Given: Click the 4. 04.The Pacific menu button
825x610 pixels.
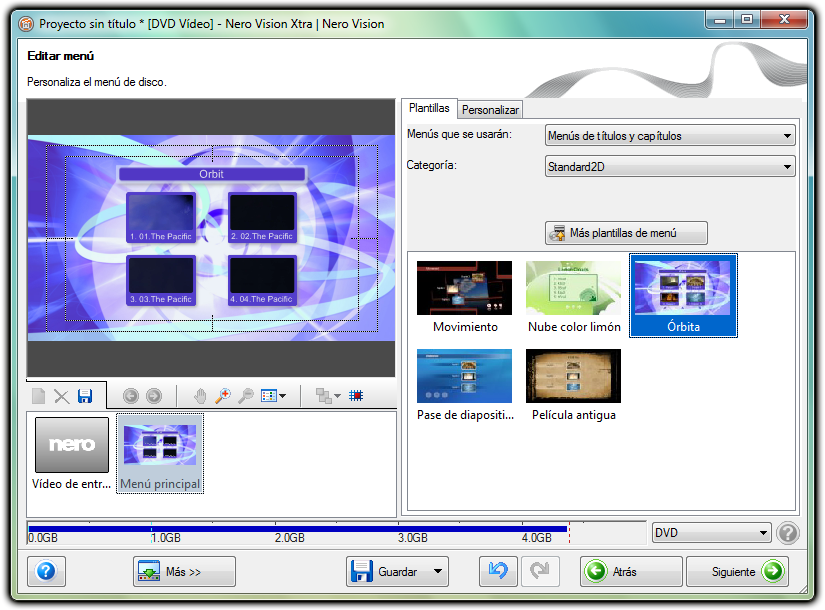Looking at the screenshot, I should tap(262, 281).
